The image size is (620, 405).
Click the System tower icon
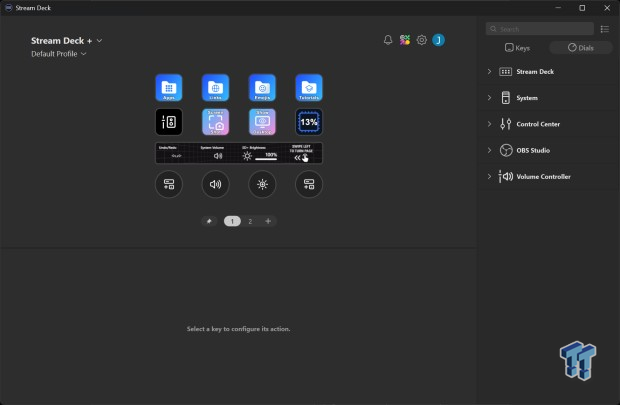pos(506,98)
